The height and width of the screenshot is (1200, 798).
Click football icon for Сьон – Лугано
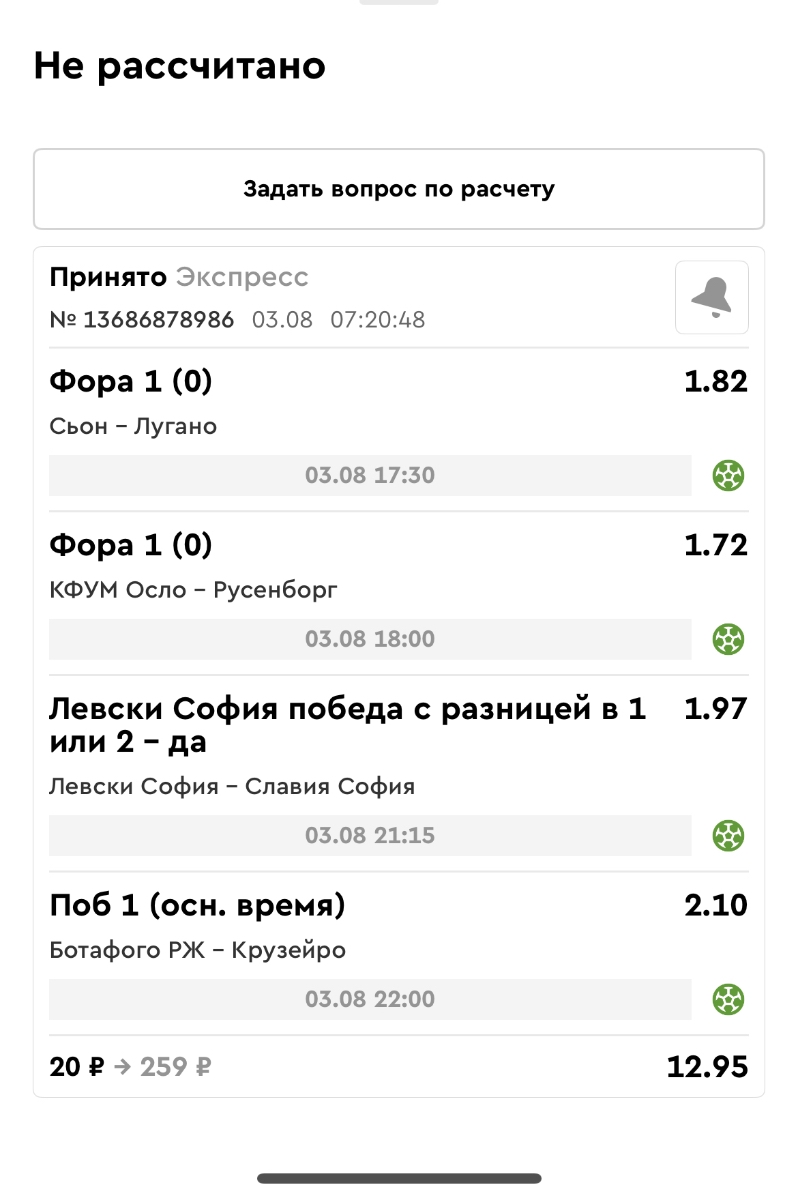[729, 476]
